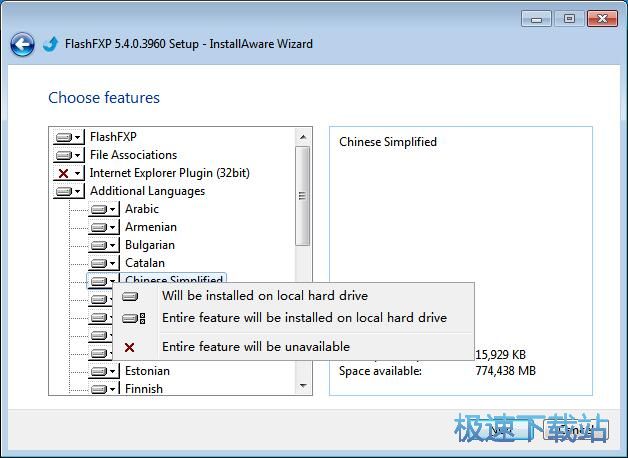Click the '15,929 KB' space value

click(501, 355)
